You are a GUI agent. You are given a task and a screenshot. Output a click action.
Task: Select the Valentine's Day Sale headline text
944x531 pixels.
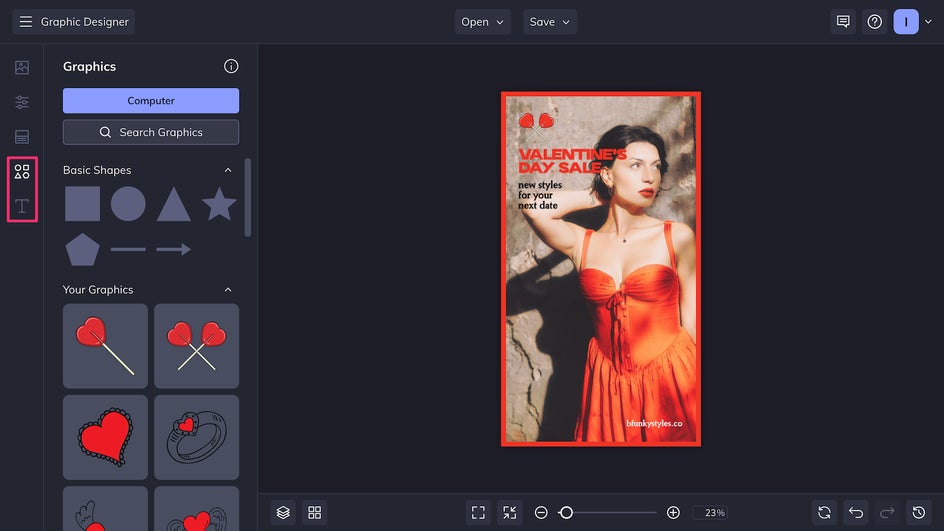pos(572,161)
